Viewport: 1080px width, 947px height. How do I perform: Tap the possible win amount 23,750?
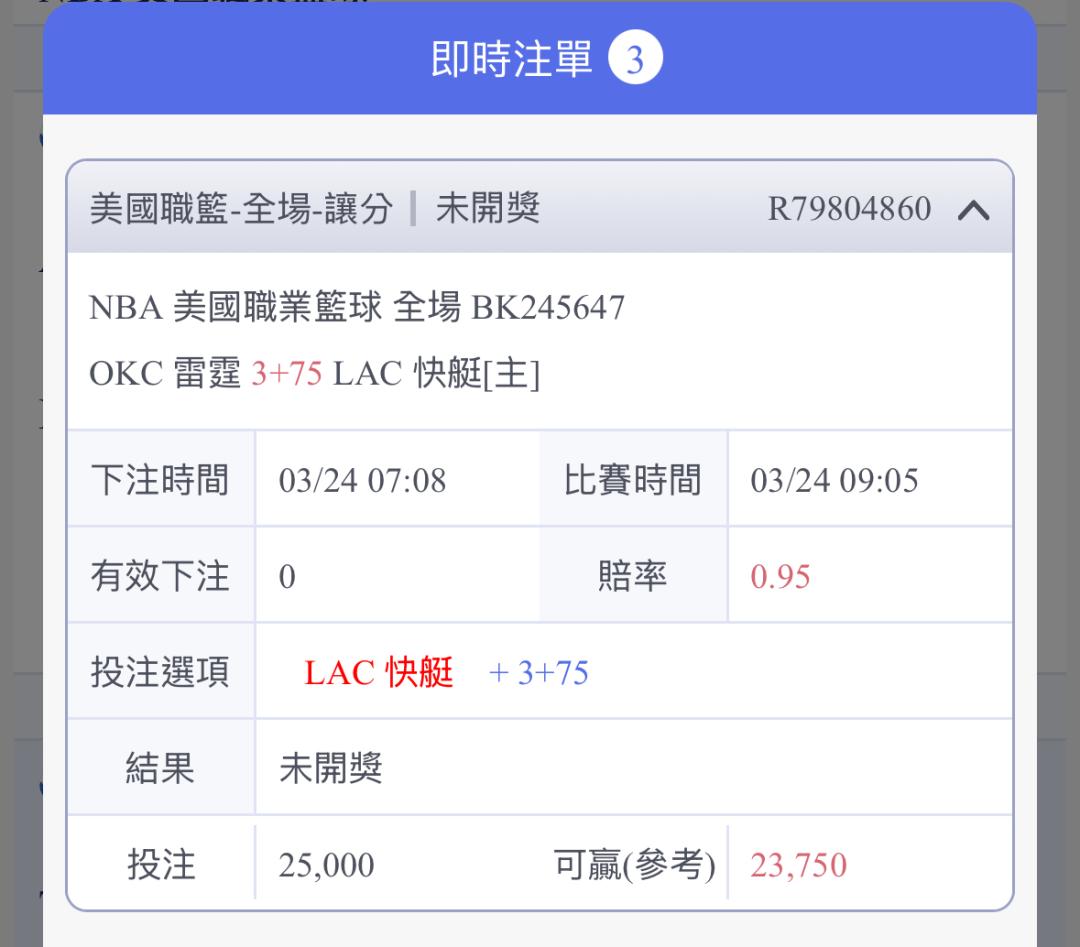click(798, 864)
